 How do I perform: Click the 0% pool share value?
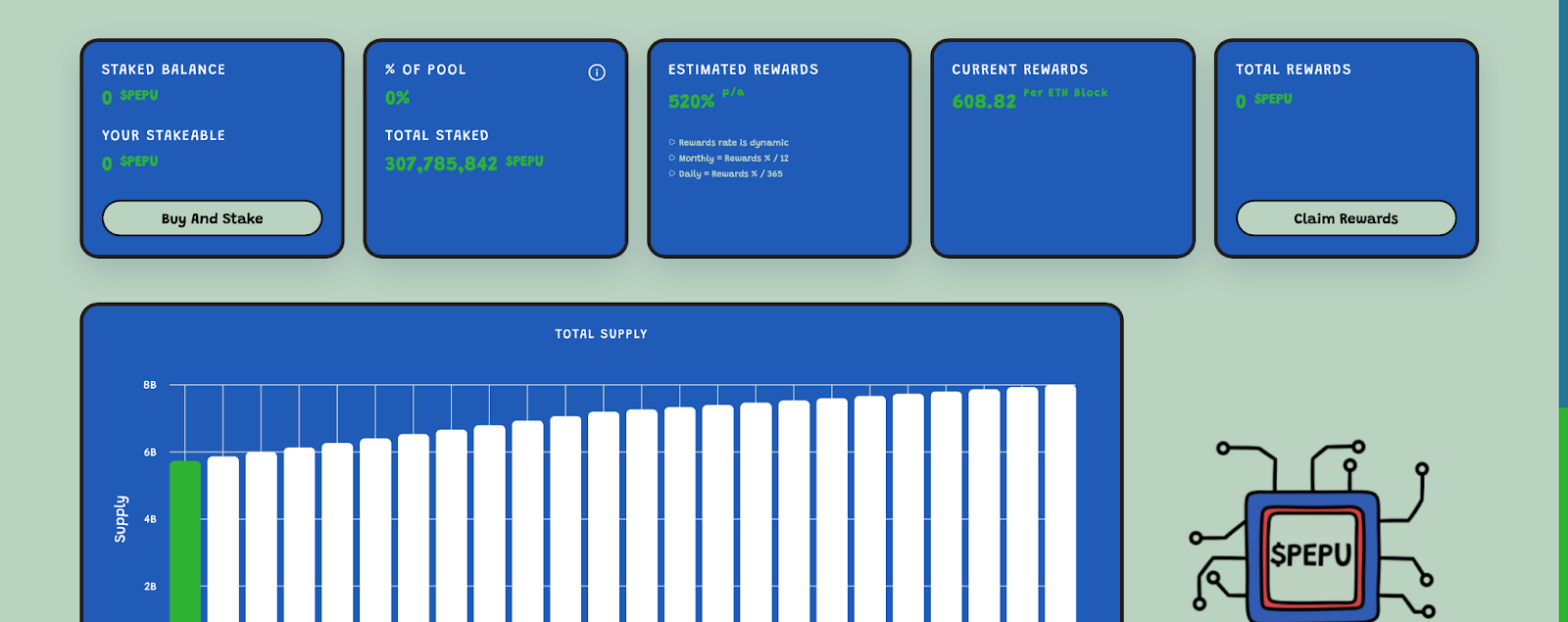click(397, 98)
